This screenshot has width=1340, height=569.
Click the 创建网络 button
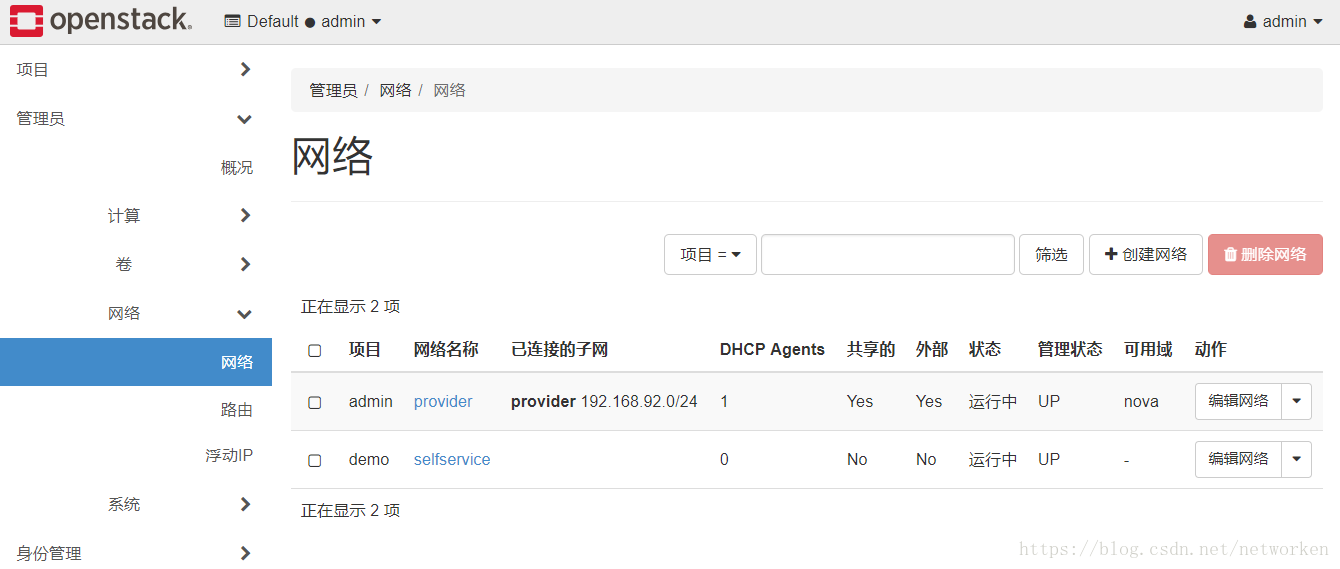tap(1145, 255)
